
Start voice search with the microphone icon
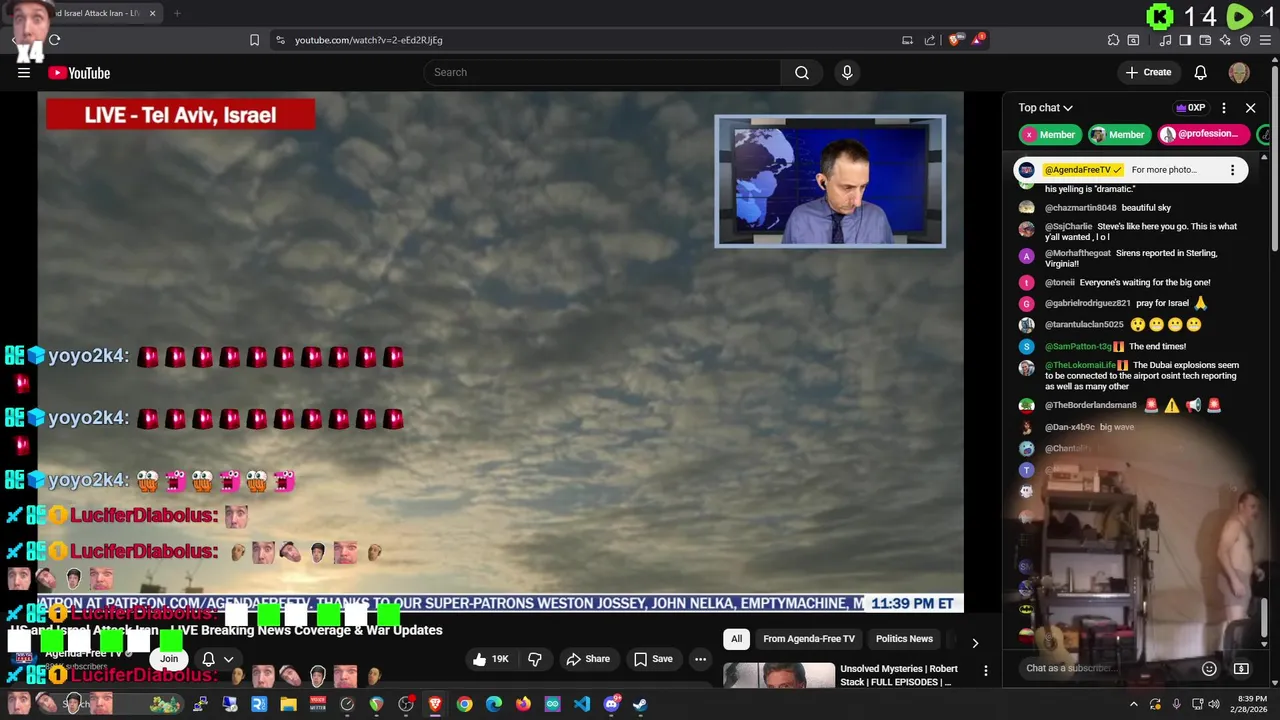(847, 72)
